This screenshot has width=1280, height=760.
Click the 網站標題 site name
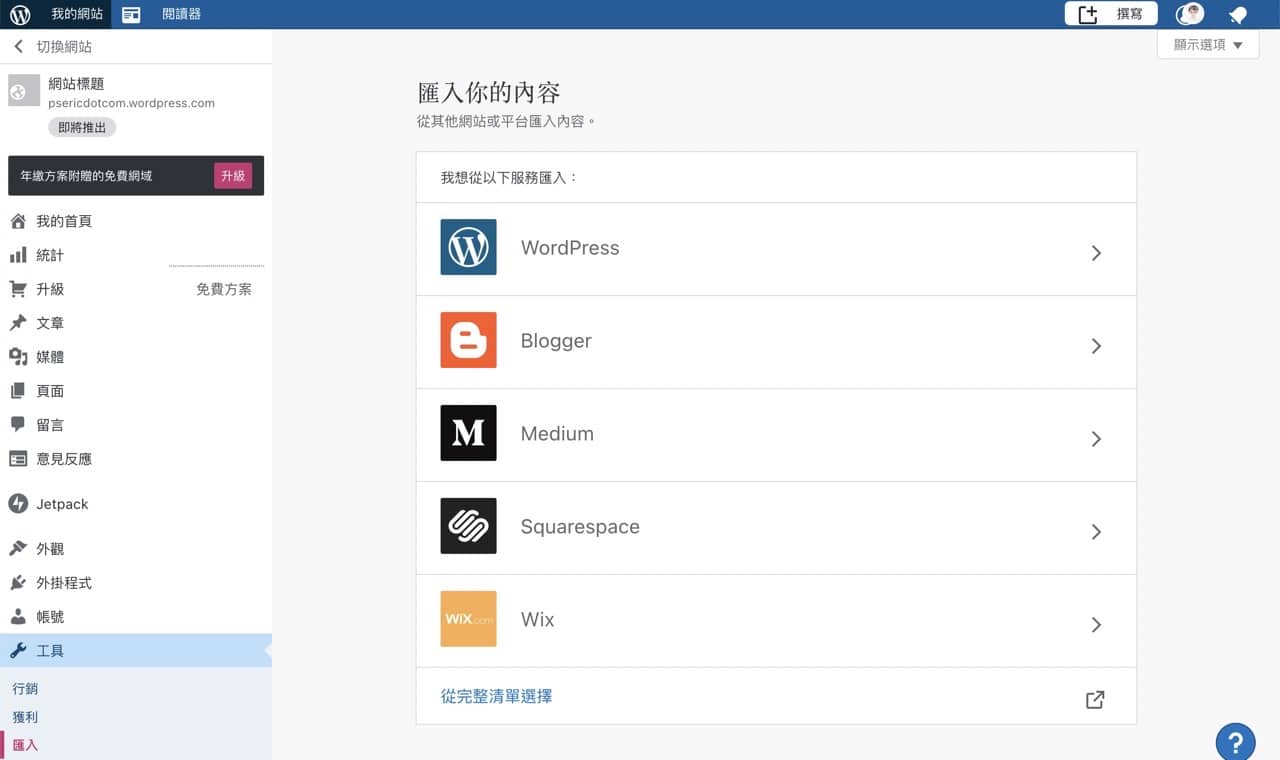pyautogui.click(x=76, y=84)
